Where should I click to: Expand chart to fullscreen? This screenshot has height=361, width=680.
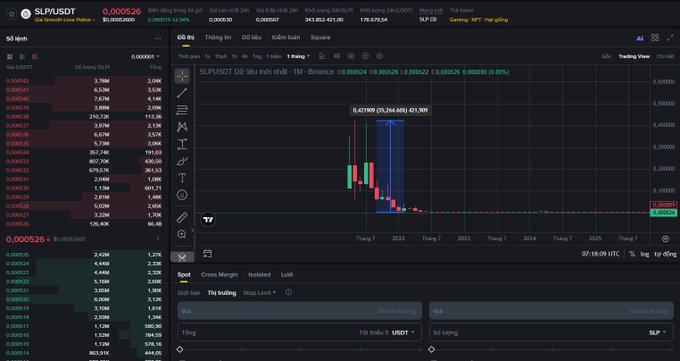670,38
